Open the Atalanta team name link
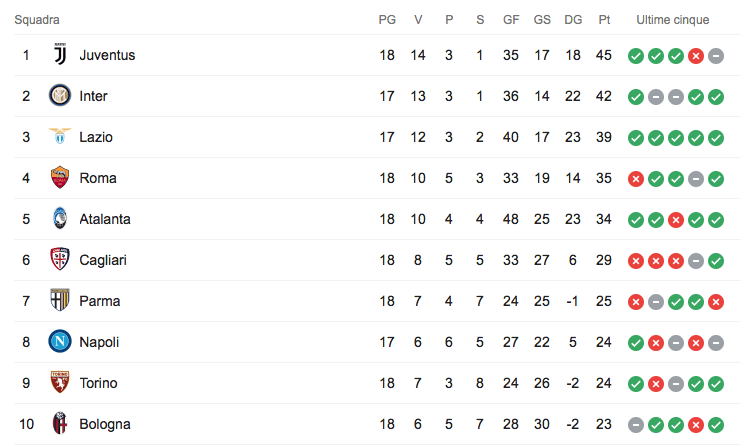The image size is (741, 445). pos(105,219)
